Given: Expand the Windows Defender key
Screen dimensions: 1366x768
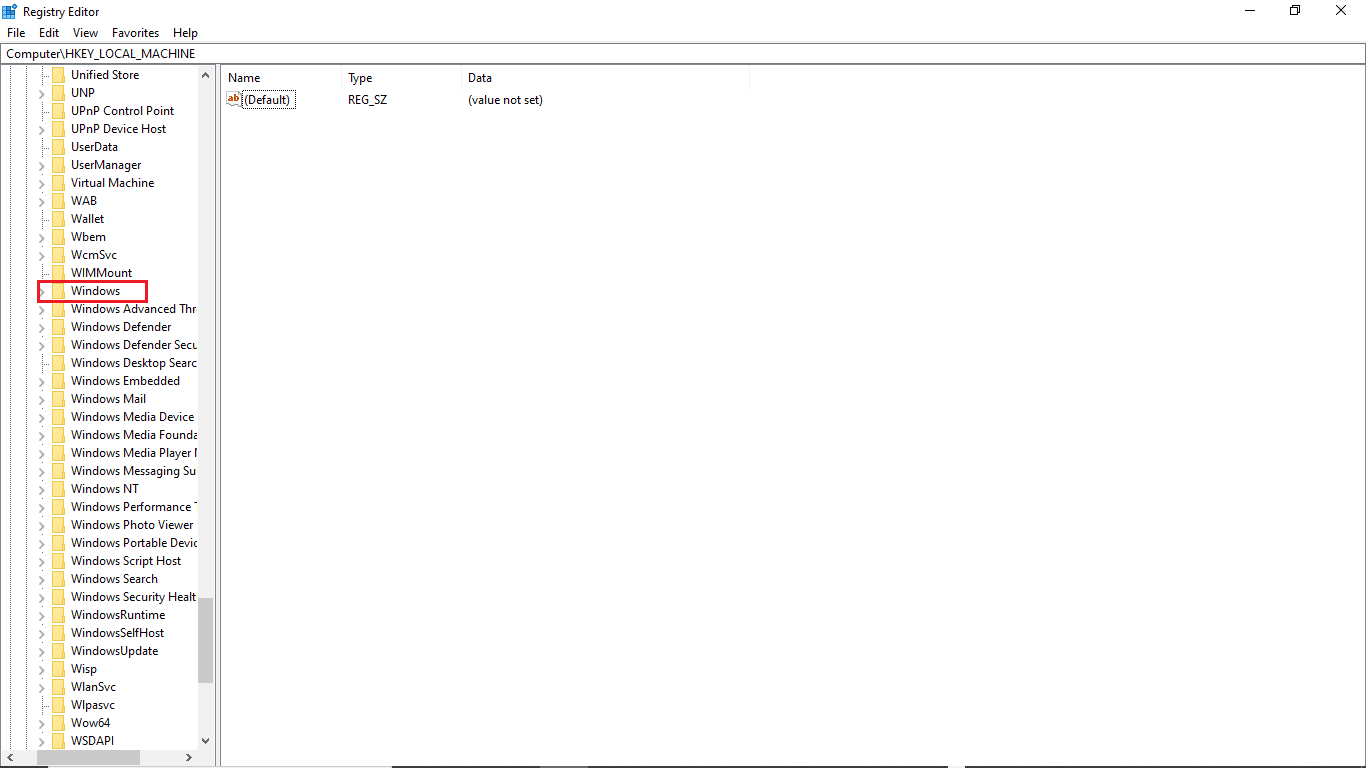Looking at the screenshot, I should point(42,327).
